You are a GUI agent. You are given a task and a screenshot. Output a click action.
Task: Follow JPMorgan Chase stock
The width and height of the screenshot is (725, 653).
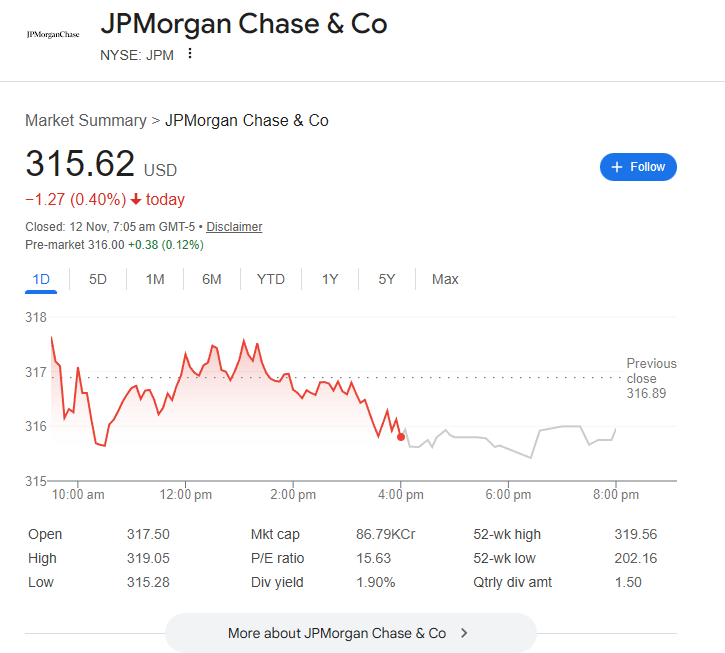(x=638, y=167)
